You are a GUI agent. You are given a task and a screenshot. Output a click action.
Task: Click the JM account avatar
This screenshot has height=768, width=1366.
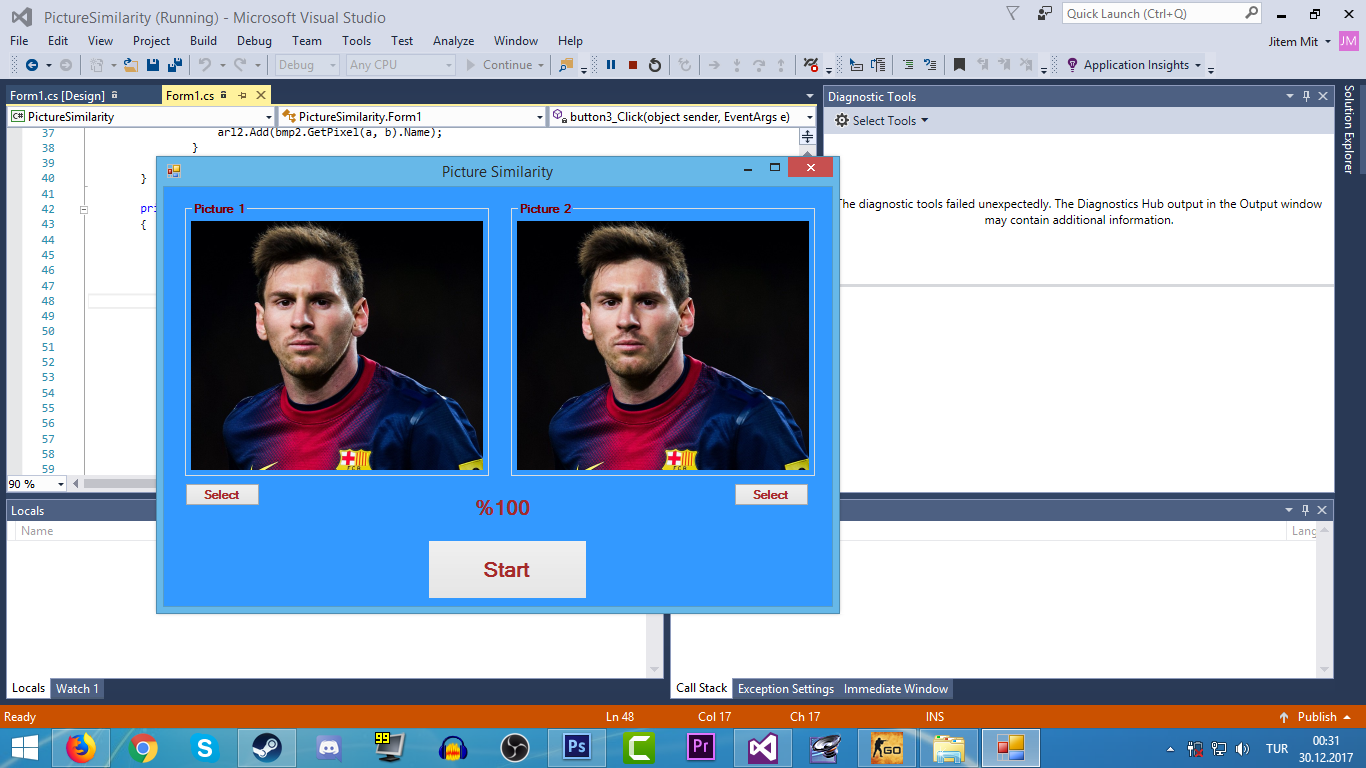[x=1348, y=41]
